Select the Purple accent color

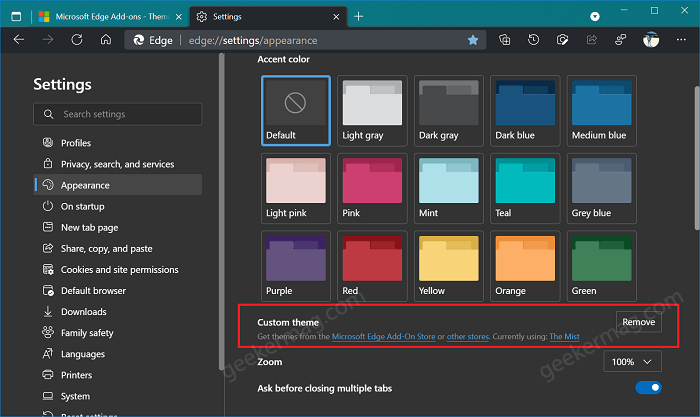click(x=296, y=266)
